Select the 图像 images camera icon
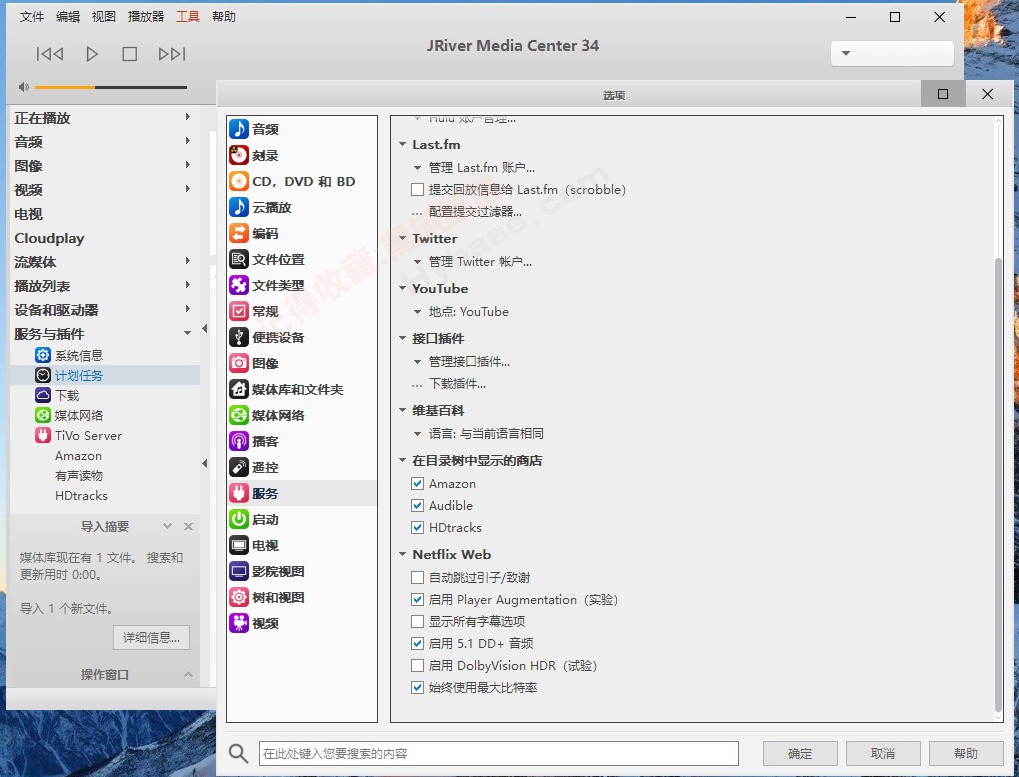 [239, 363]
